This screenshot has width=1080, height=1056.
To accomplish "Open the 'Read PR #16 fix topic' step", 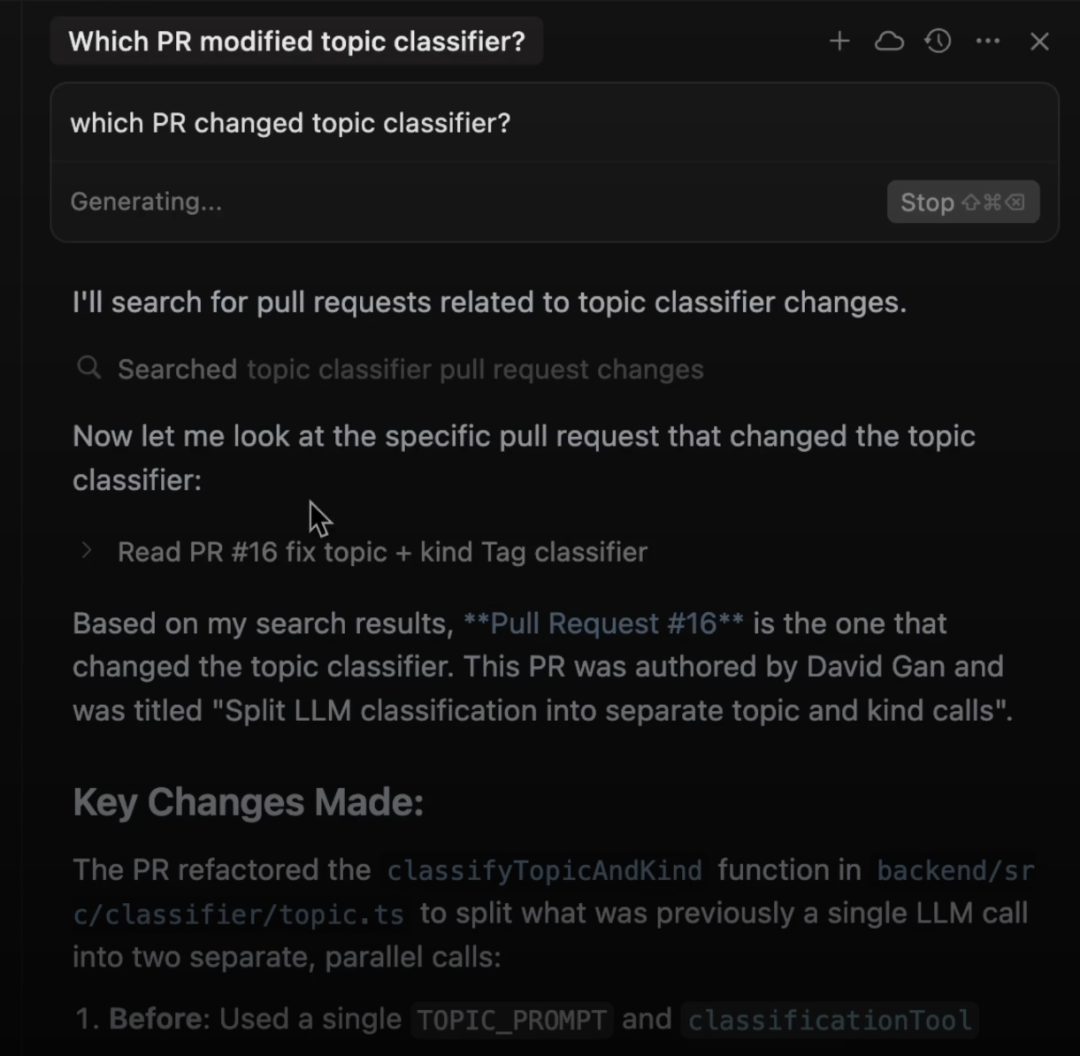I will pyautogui.click(x=382, y=552).
